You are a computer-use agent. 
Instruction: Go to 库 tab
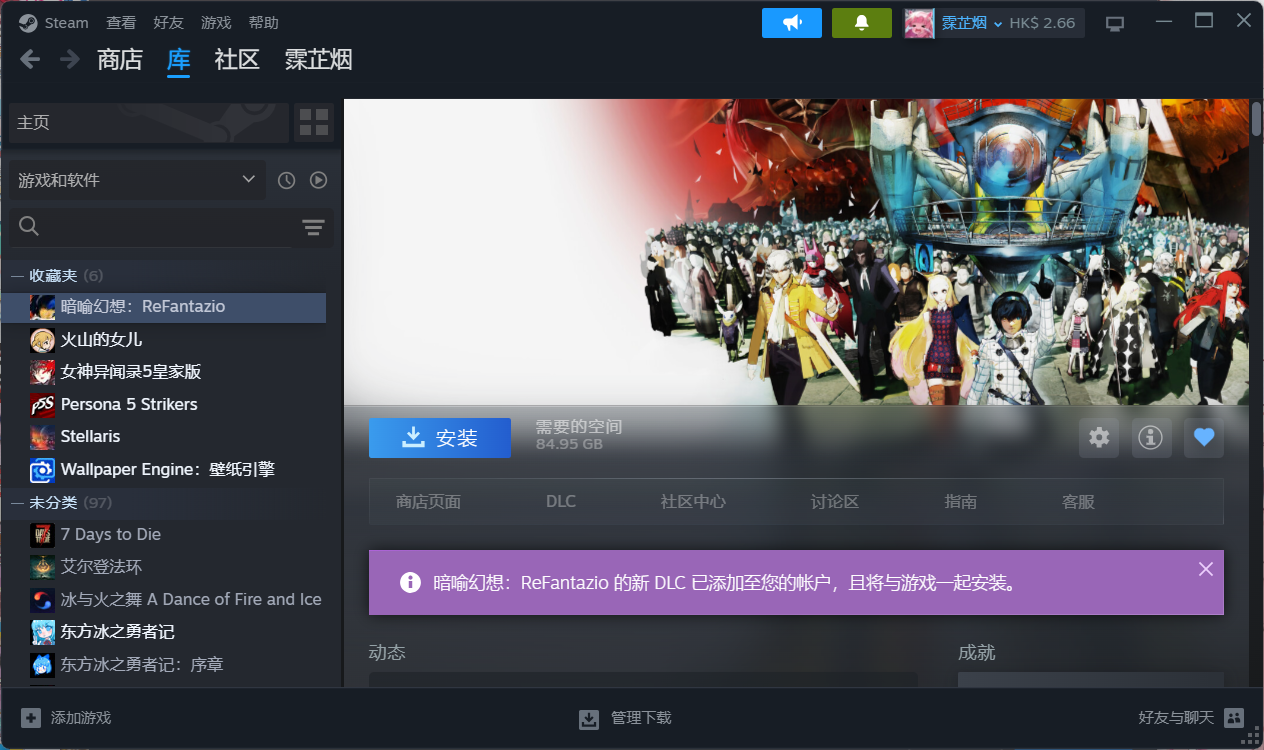(178, 59)
